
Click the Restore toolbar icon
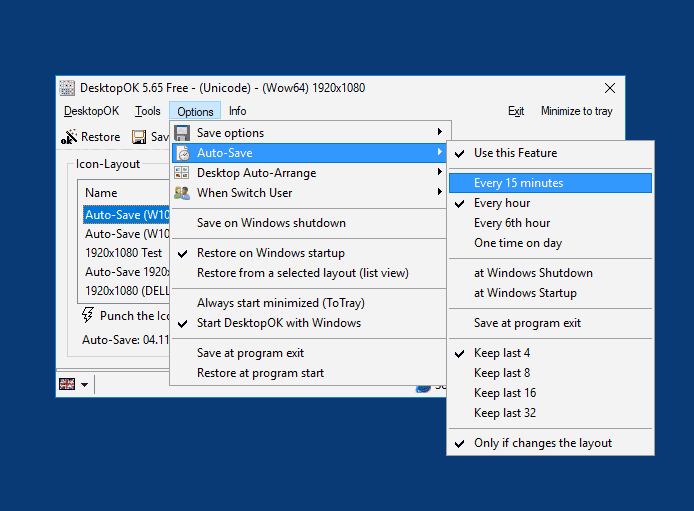69,137
